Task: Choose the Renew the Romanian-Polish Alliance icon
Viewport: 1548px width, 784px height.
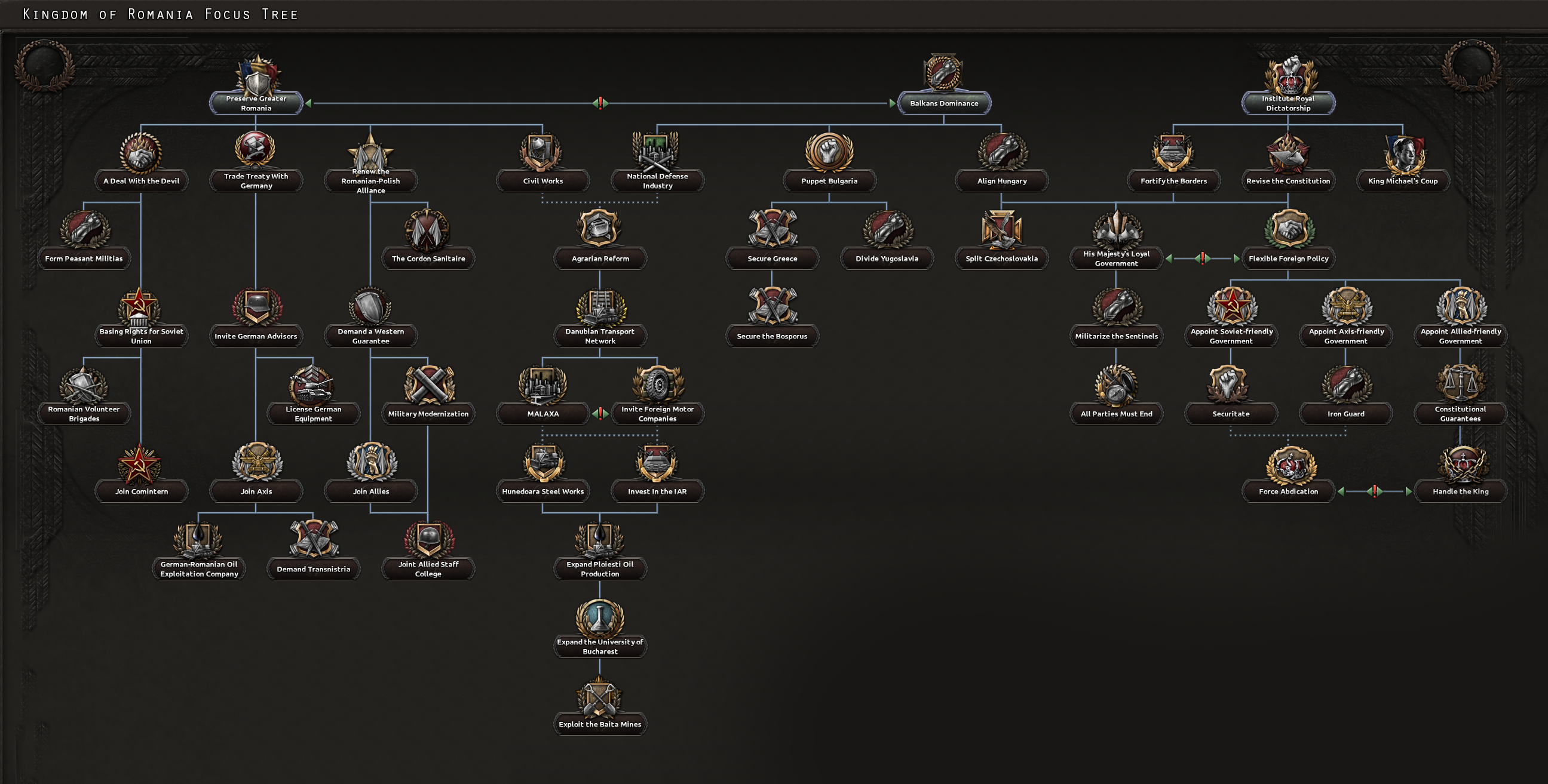Action: tap(371, 152)
